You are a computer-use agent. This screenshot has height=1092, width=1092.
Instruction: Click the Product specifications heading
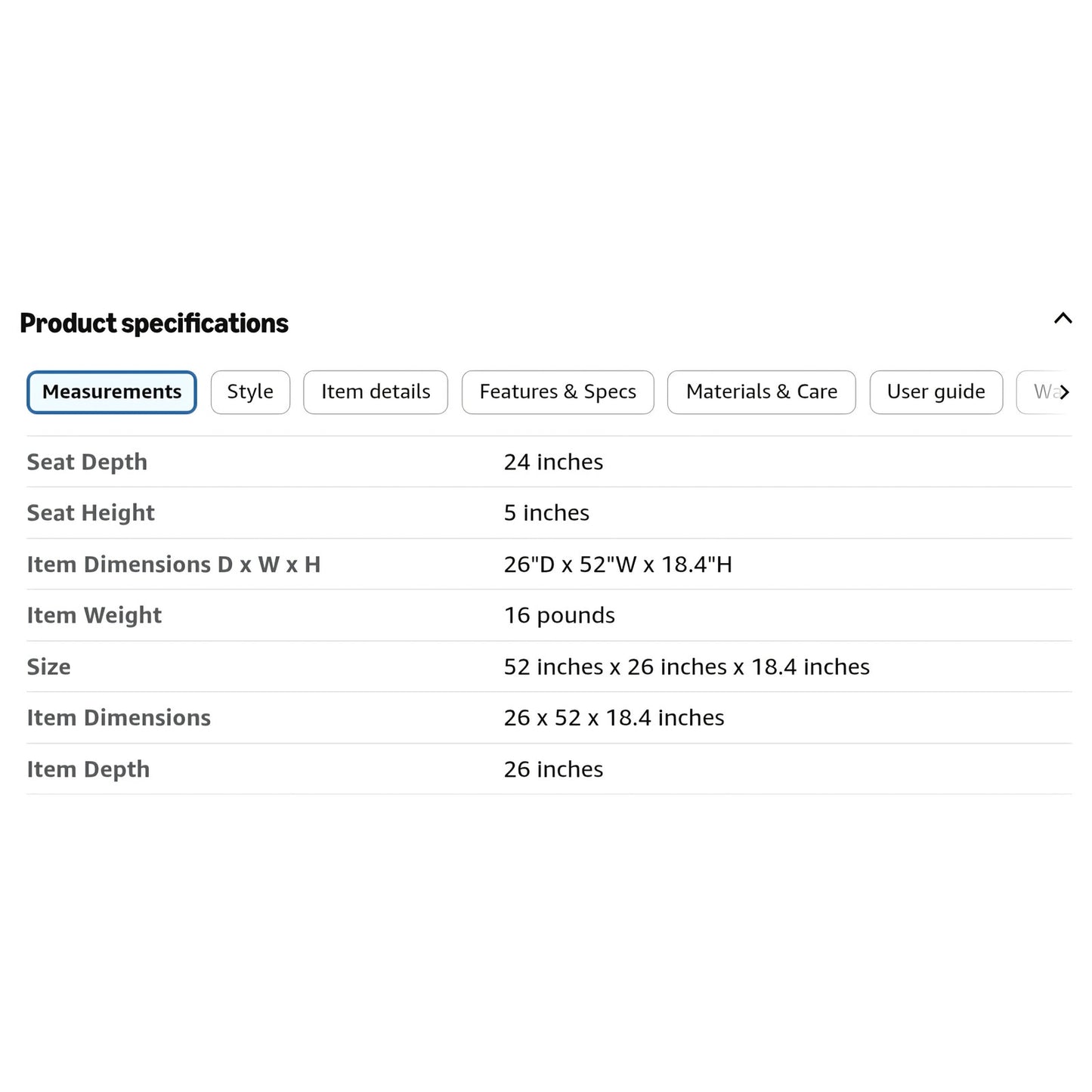click(x=154, y=323)
